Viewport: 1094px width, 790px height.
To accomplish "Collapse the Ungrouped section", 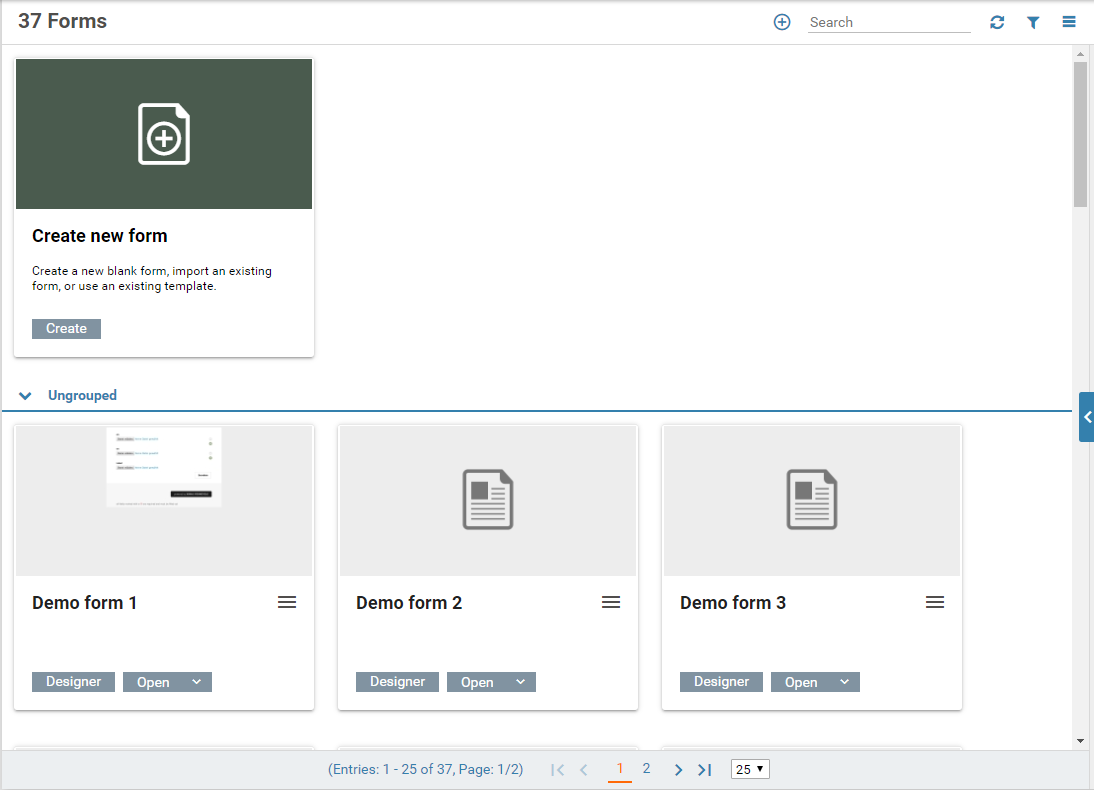I will (x=26, y=396).
